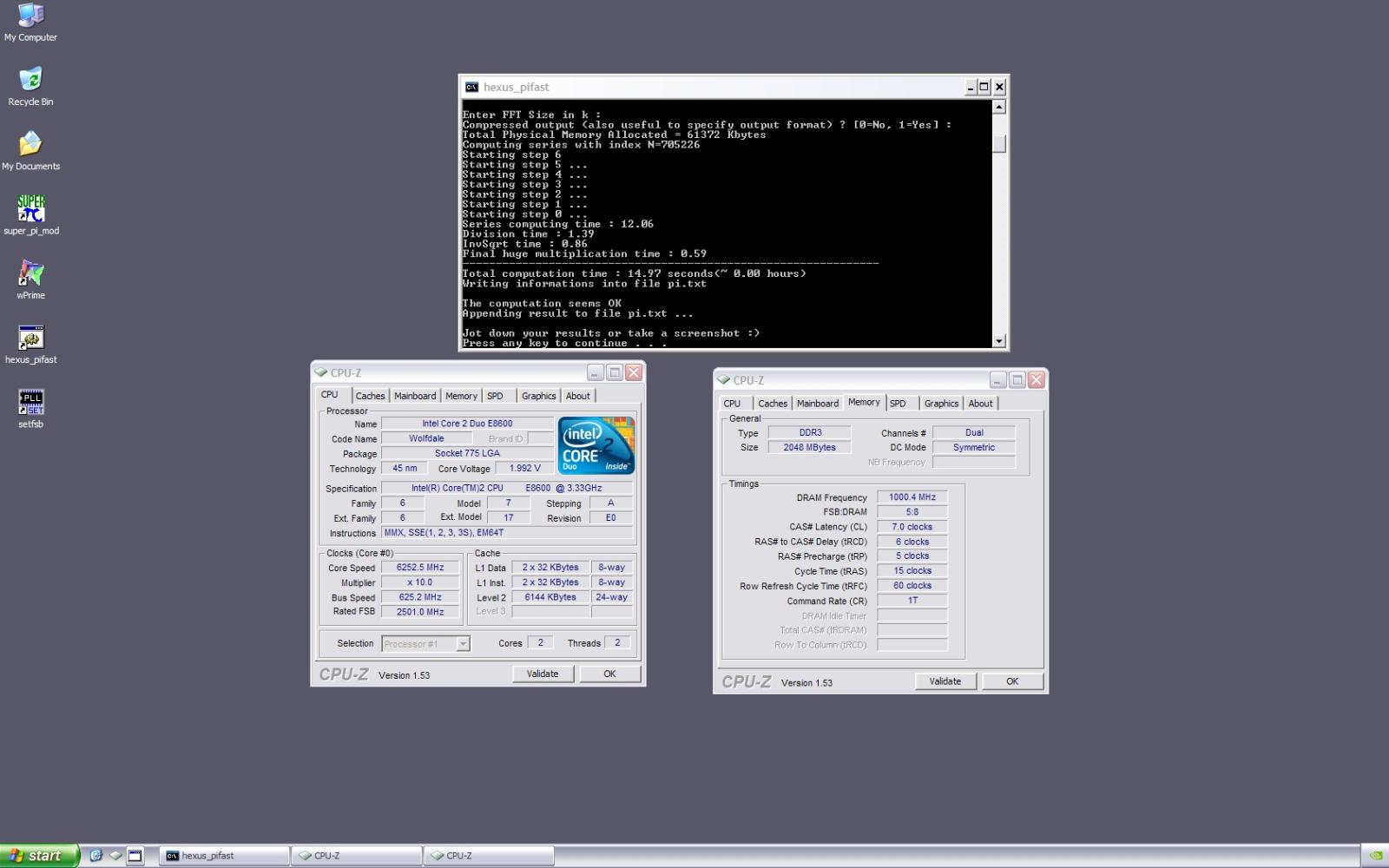
Task: Click the CPU-Z title icon in left window
Action: (320, 372)
